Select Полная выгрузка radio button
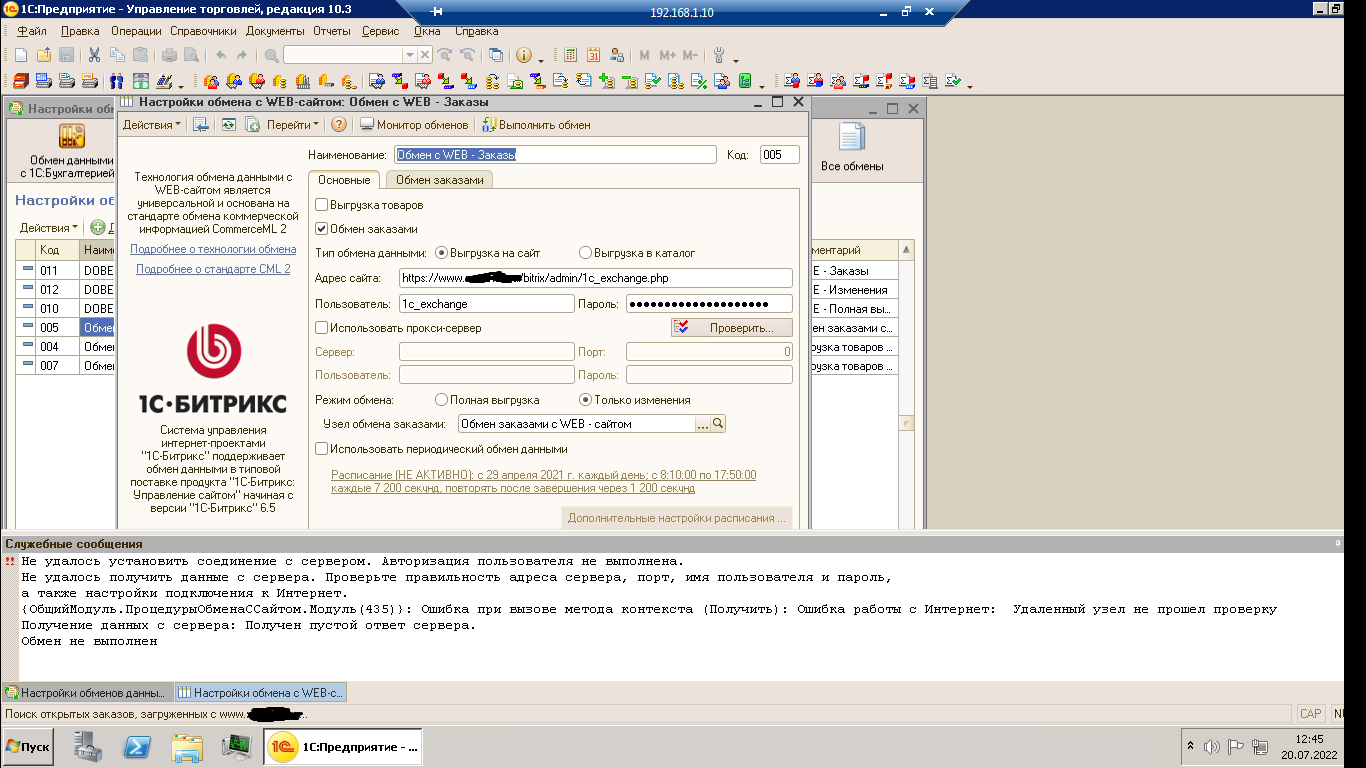 point(442,400)
